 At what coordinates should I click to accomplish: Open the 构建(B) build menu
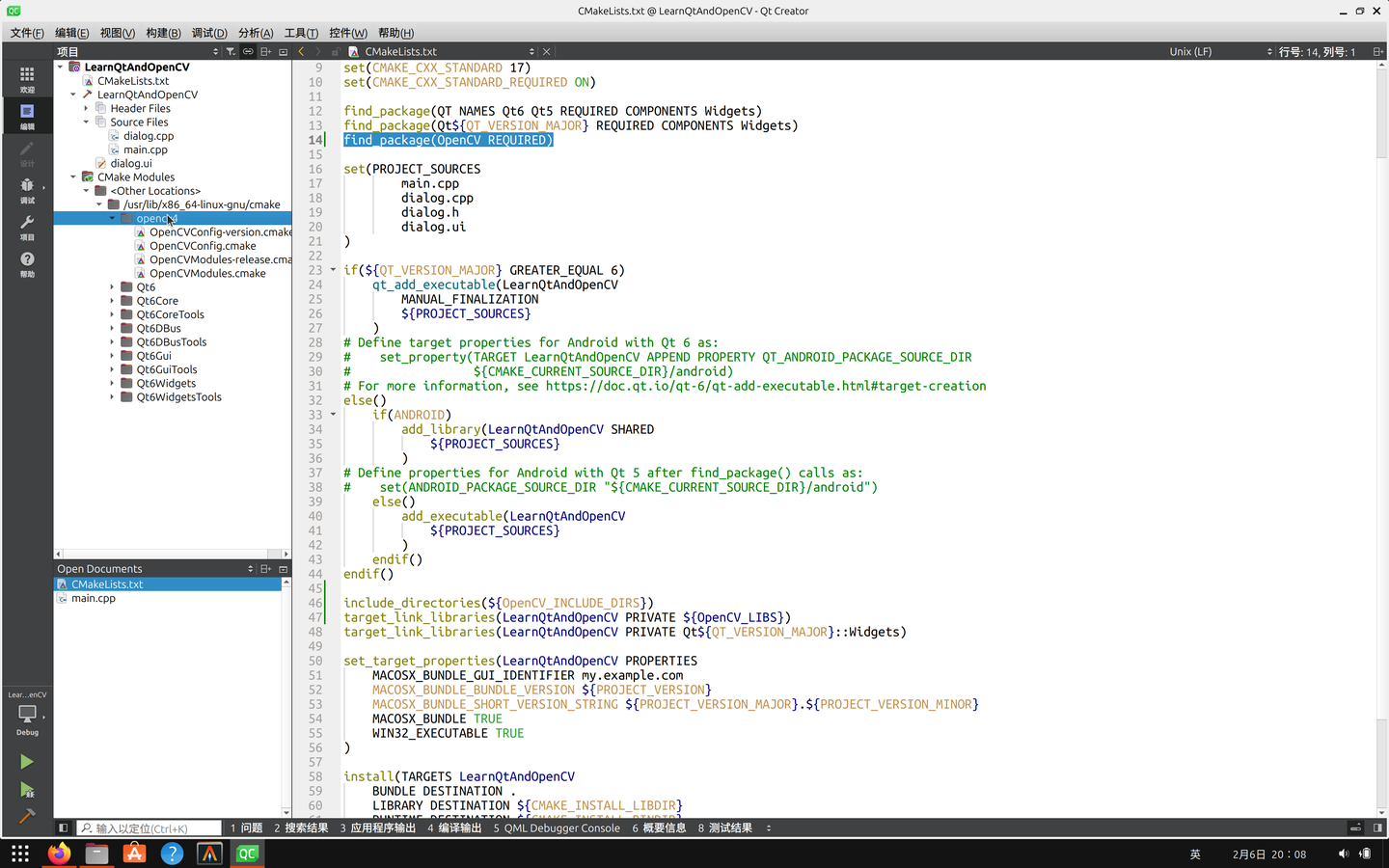[x=163, y=33]
